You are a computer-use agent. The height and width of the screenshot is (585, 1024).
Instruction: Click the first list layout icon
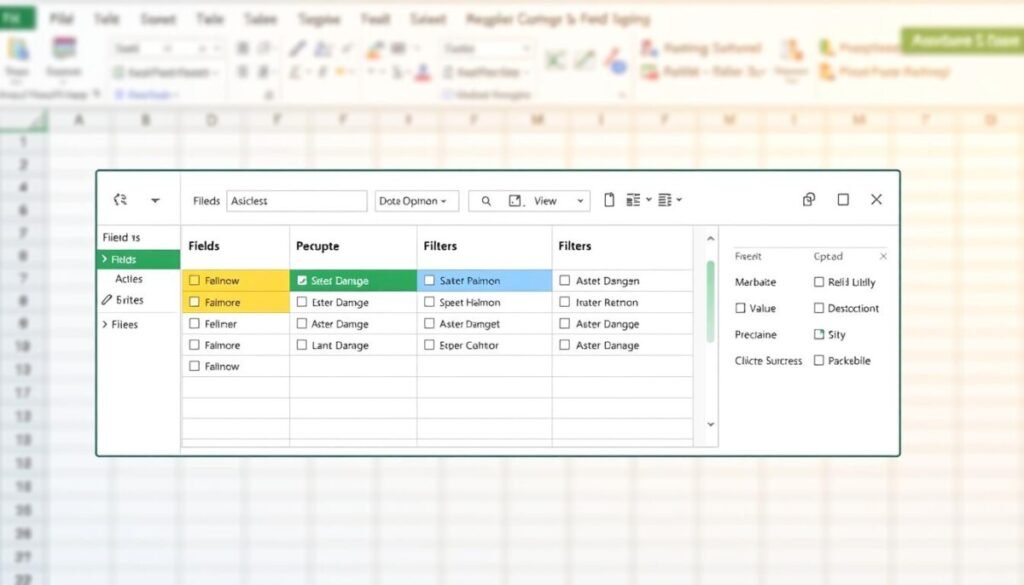click(x=633, y=200)
